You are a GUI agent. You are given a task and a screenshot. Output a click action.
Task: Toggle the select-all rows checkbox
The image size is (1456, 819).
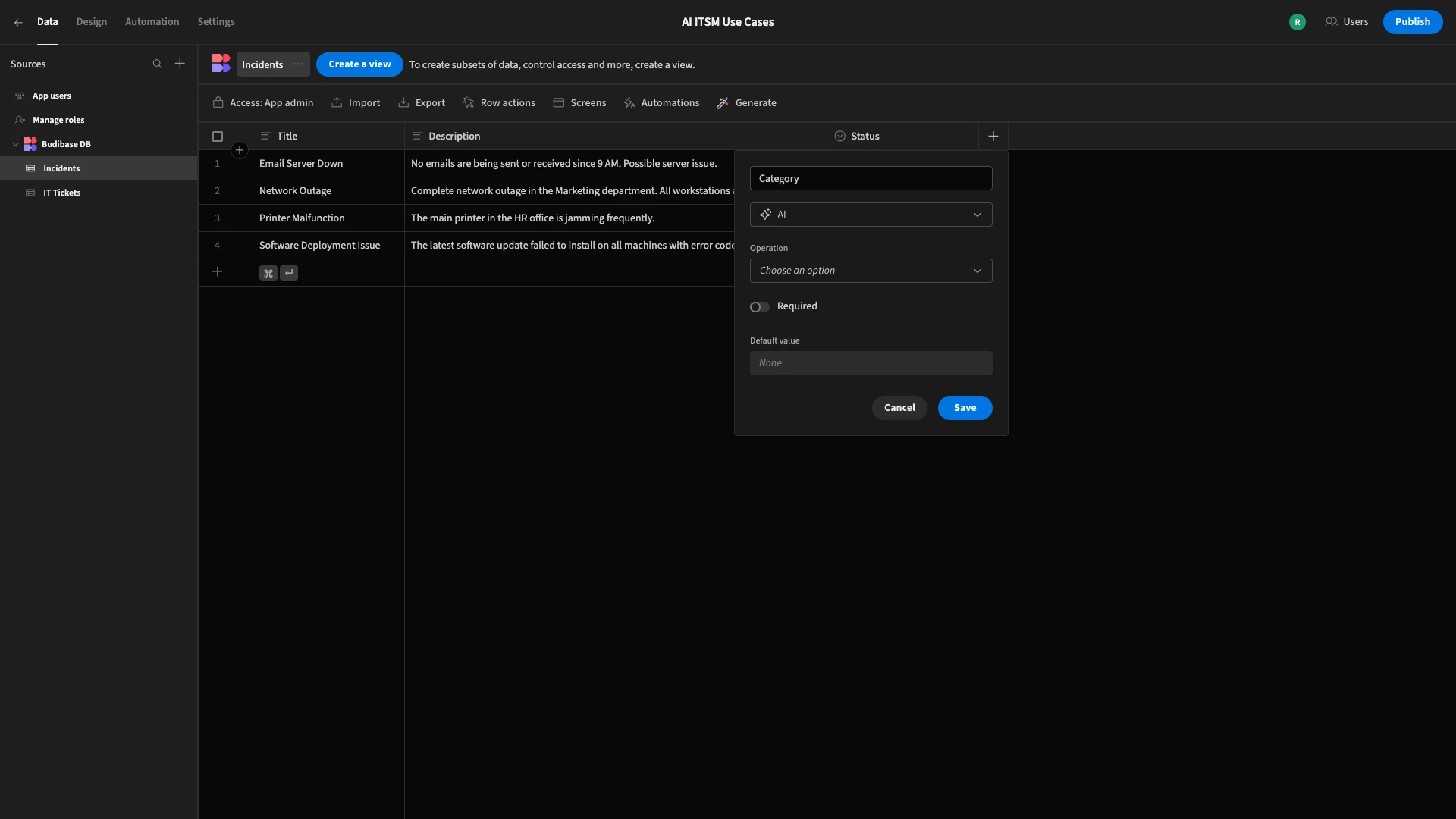(x=218, y=136)
